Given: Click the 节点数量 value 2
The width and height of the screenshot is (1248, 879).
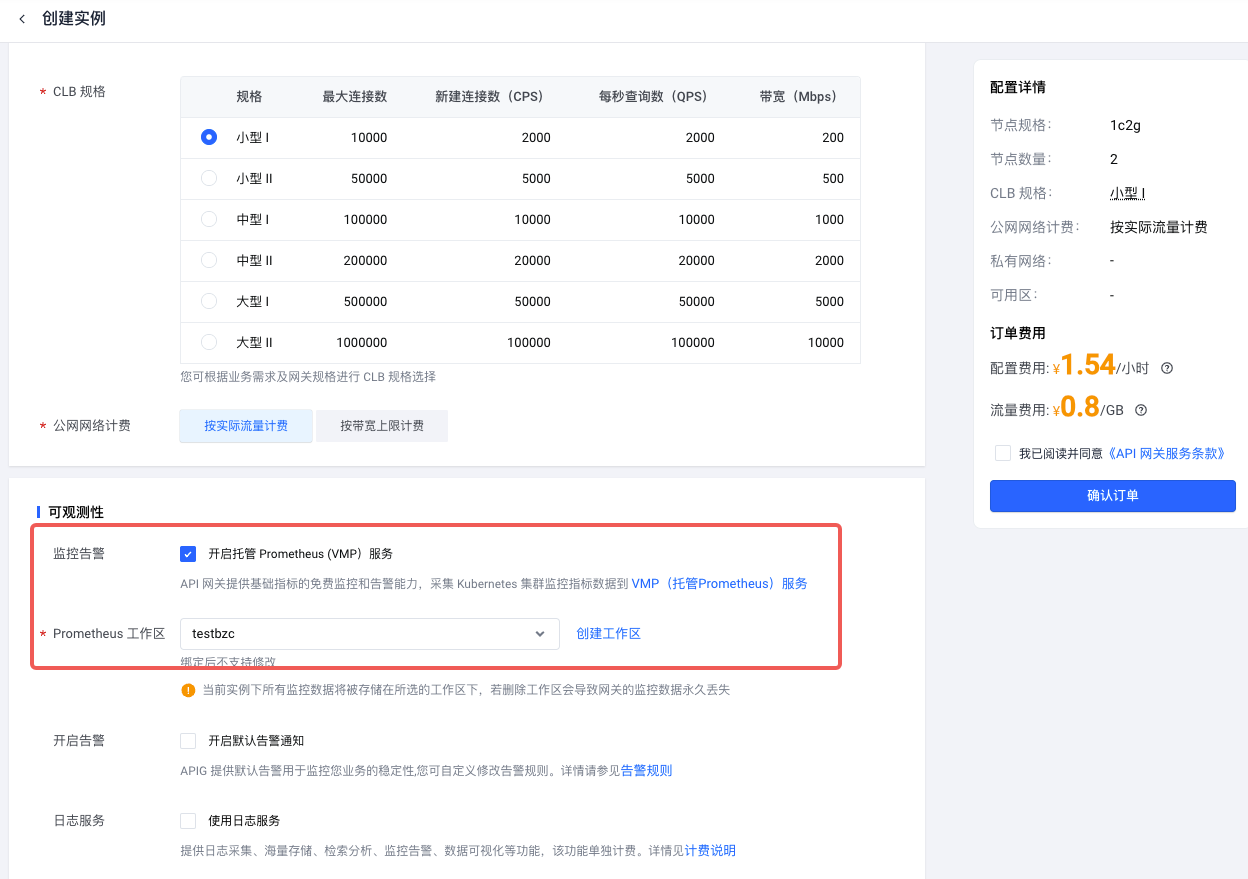Looking at the screenshot, I should 1114,159.
